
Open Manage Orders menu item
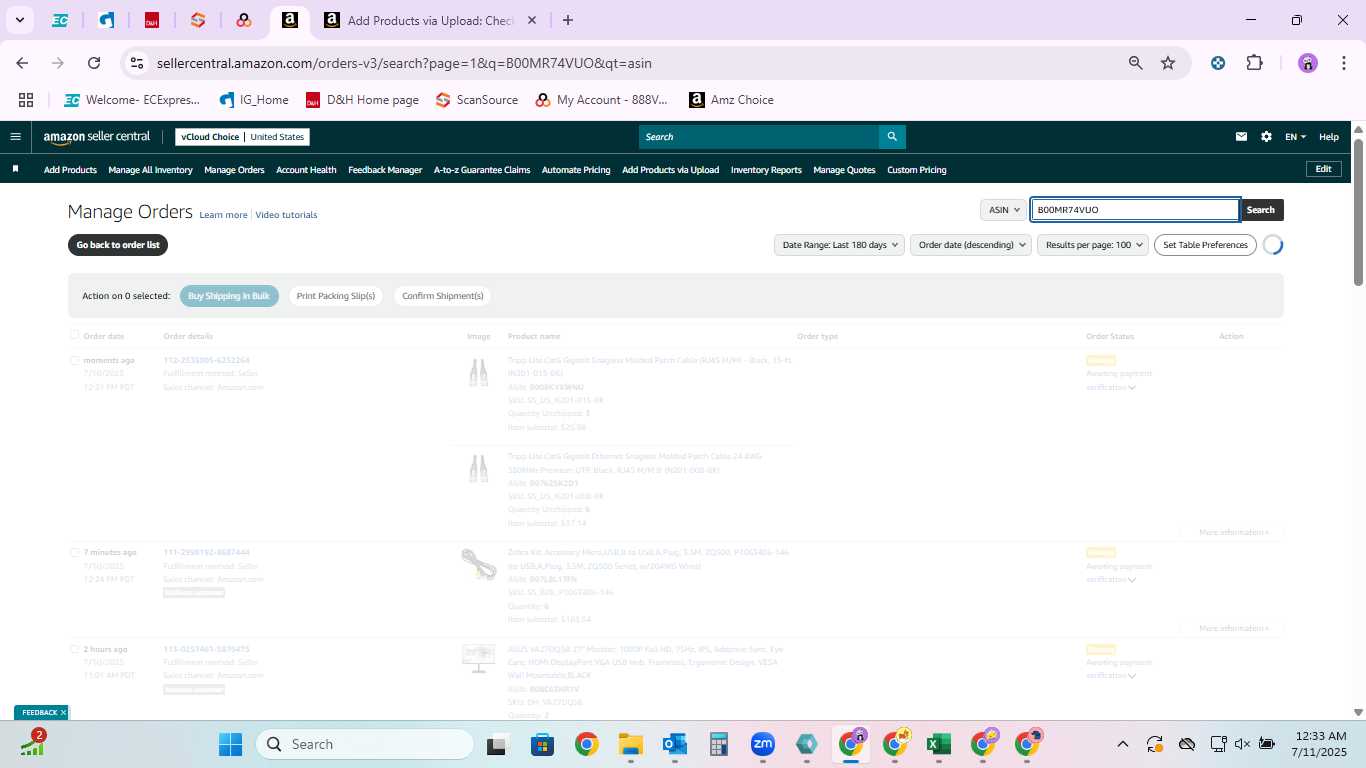(x=234, y=170)
